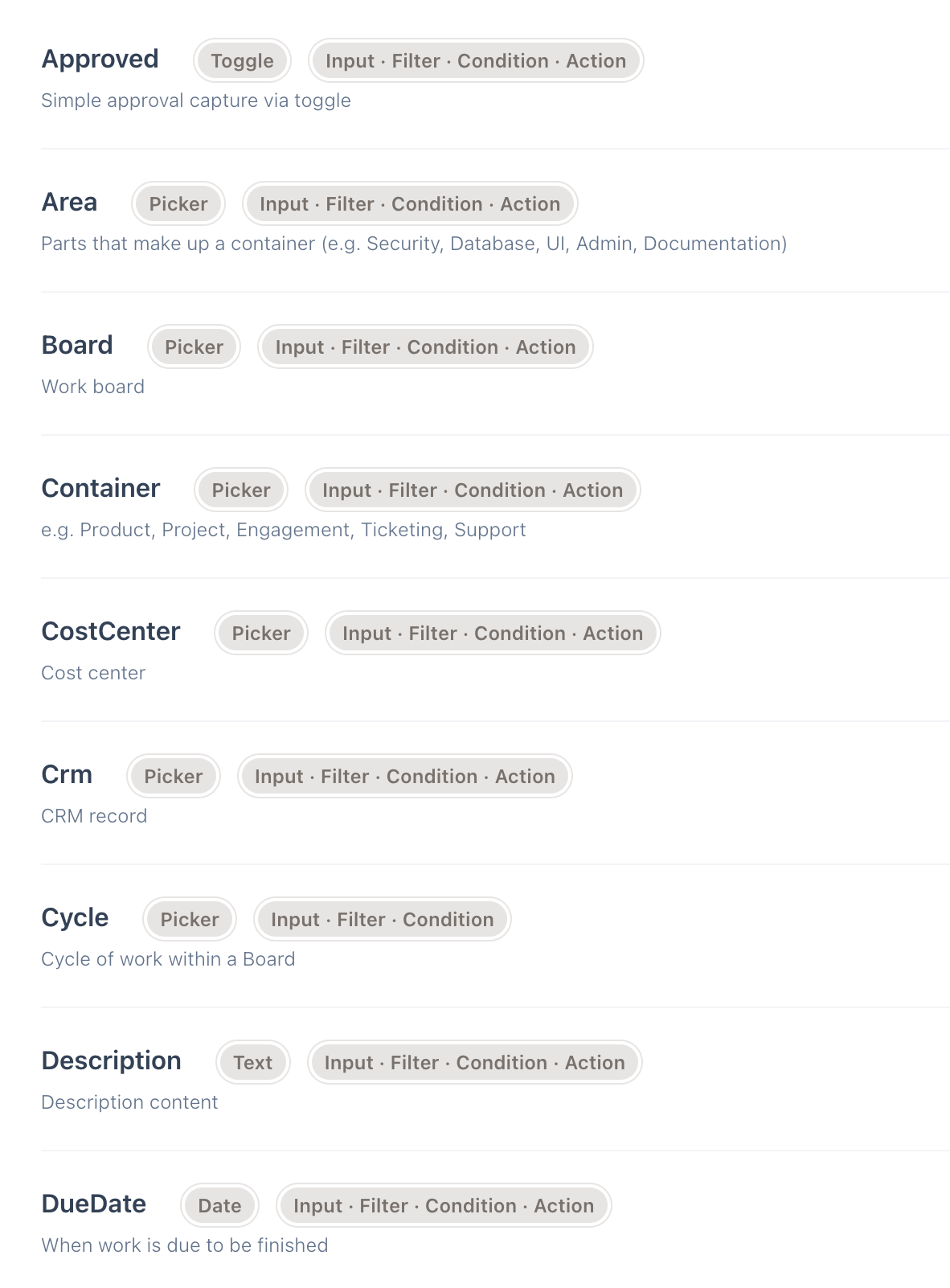This screenshot has height=1288, width=950.
Task: Click the capabilities badge in the CostCenter row
Action: click(493, 634)
